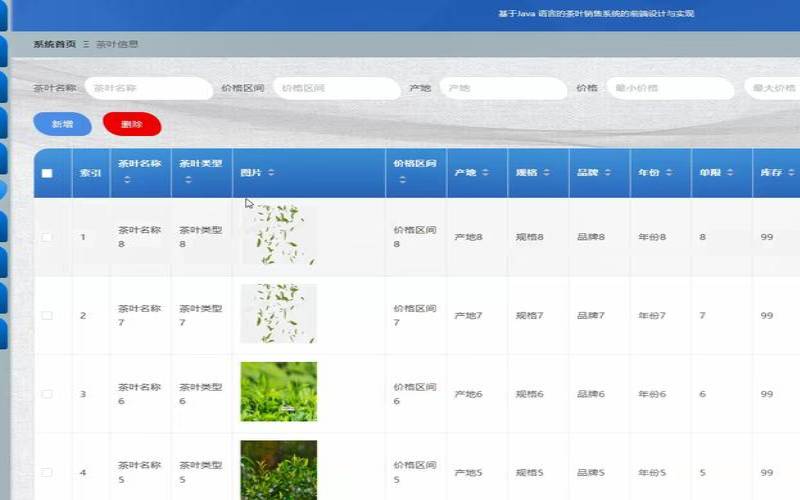The width and height of the screenshot is (800, 500).
Task: Check the checkbox for row 茶叶名称5
Action: coord(47,472)
